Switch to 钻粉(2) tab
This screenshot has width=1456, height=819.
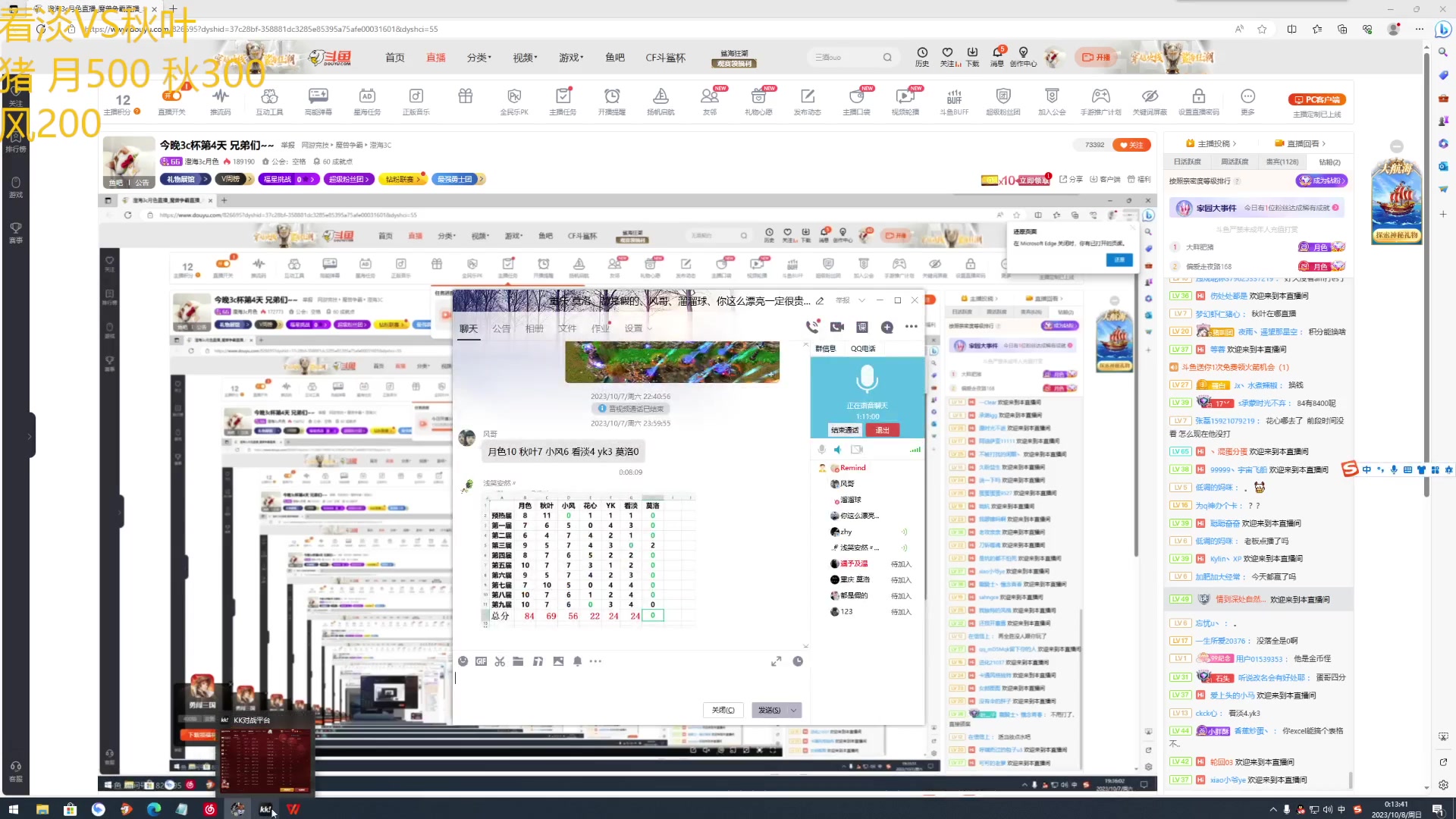pyautogui.click(x=1329, y=162)
